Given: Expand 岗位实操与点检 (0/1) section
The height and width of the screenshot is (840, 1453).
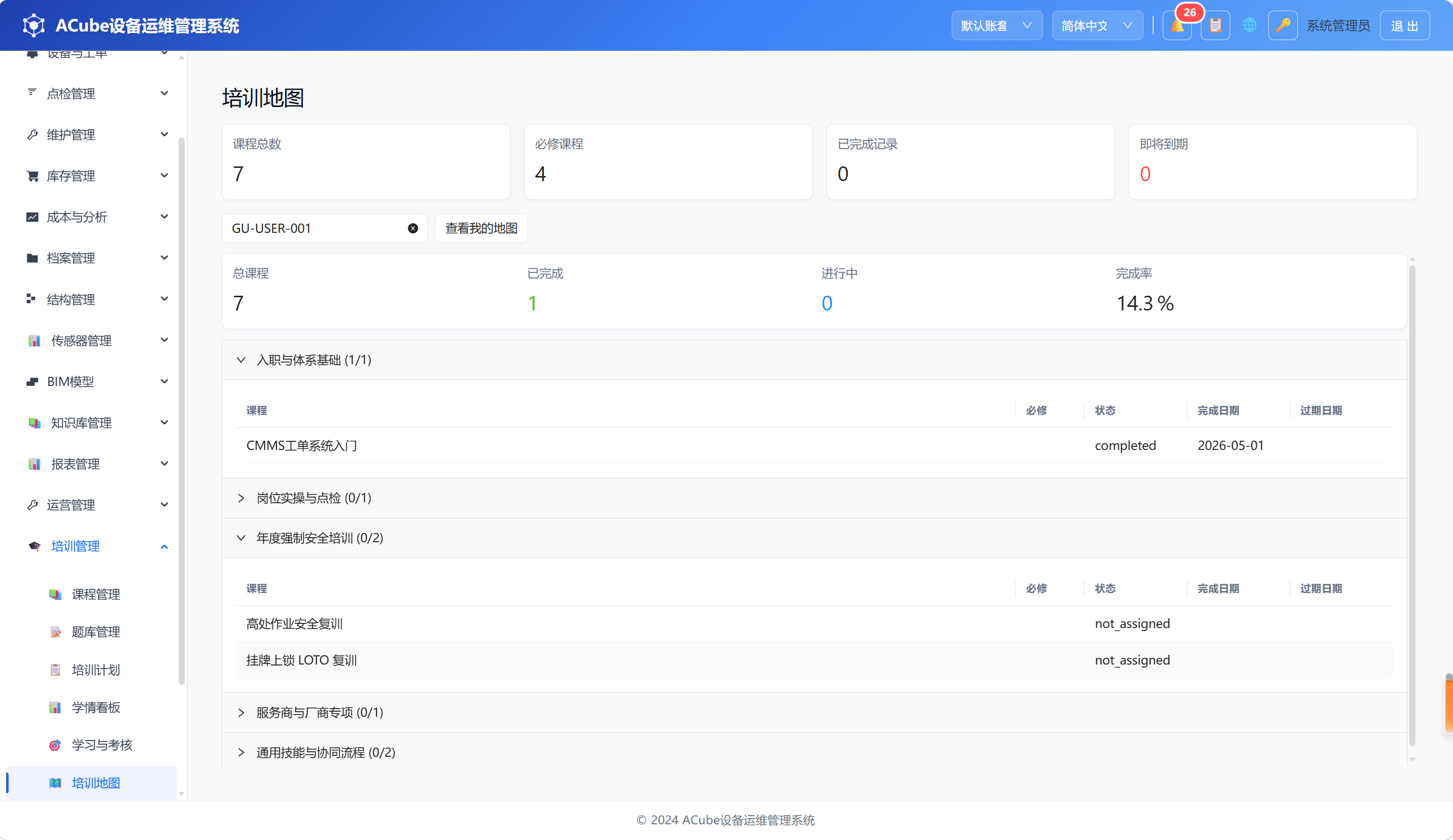Looking at the screenshot, I should tap(814, 498).
